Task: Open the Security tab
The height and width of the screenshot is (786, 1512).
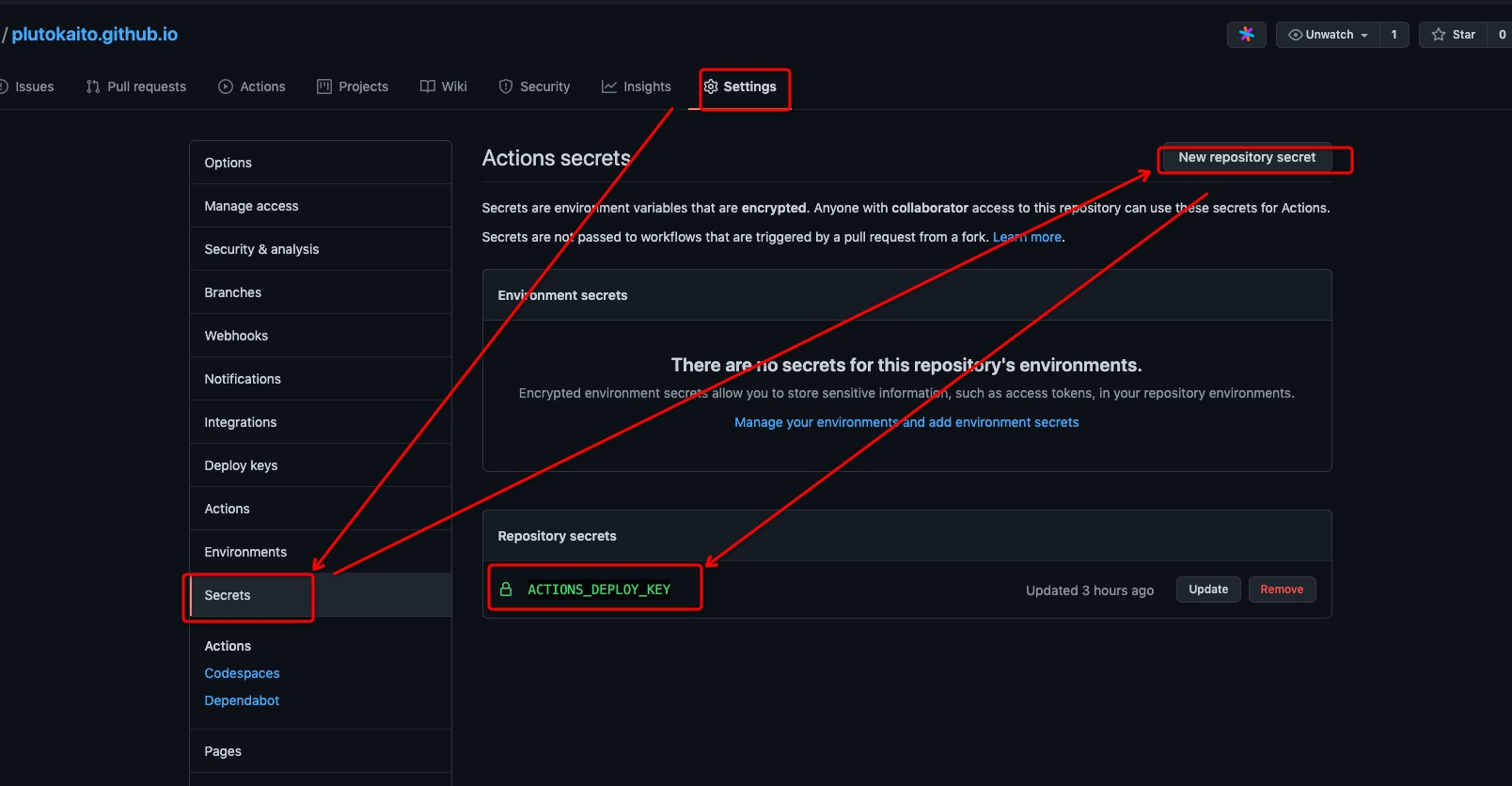Action: click(534, 86)
